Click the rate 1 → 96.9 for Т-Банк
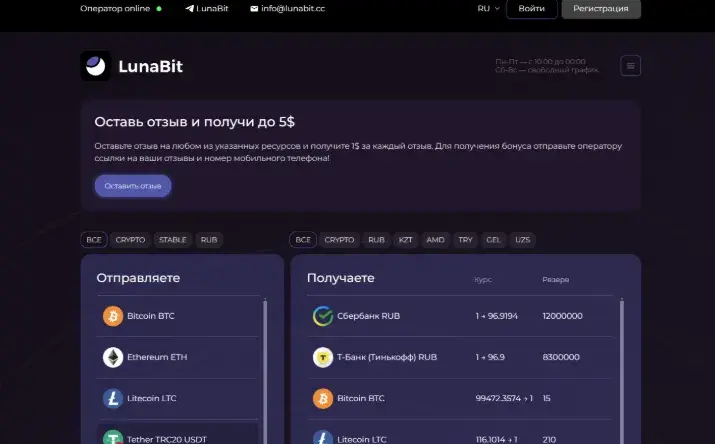715x444 pixels. 490,357
